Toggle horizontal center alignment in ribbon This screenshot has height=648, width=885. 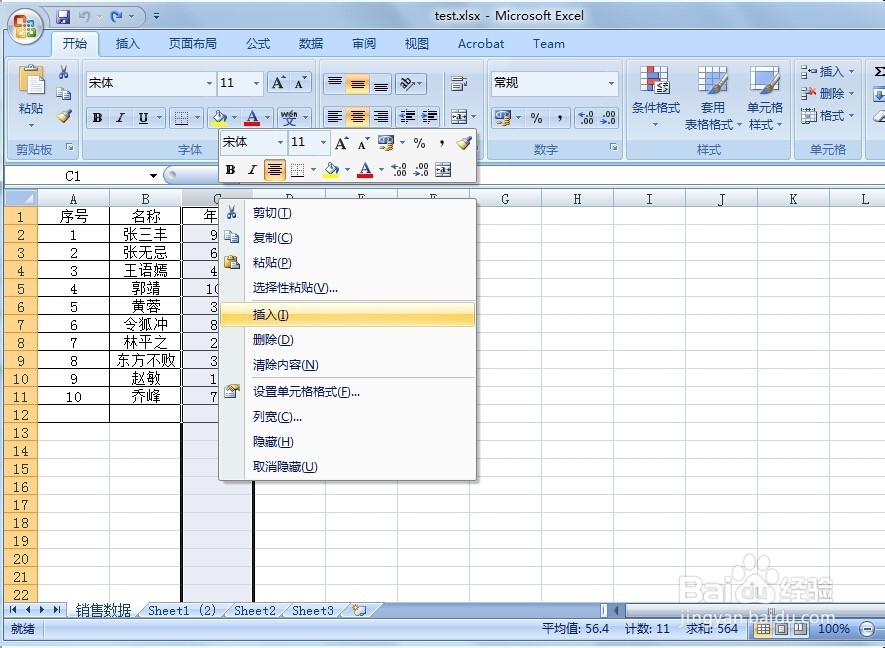coord(357,117)
